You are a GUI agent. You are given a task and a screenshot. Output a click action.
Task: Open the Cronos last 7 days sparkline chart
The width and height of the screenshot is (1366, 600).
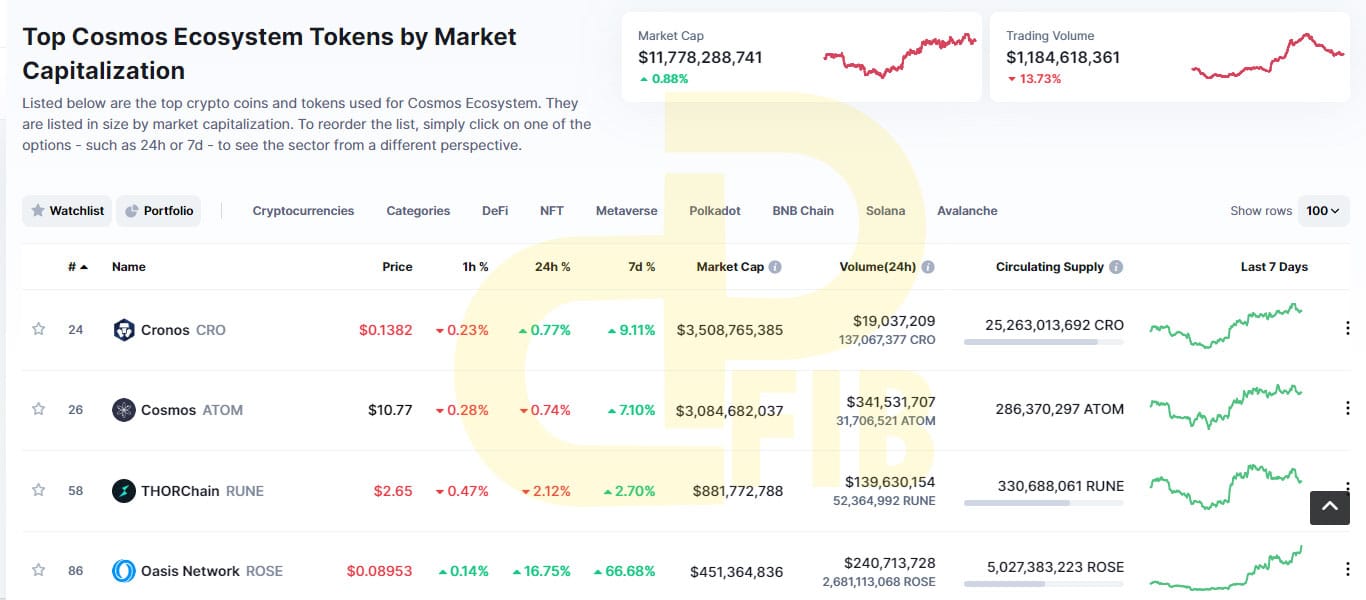point(1227,326)
